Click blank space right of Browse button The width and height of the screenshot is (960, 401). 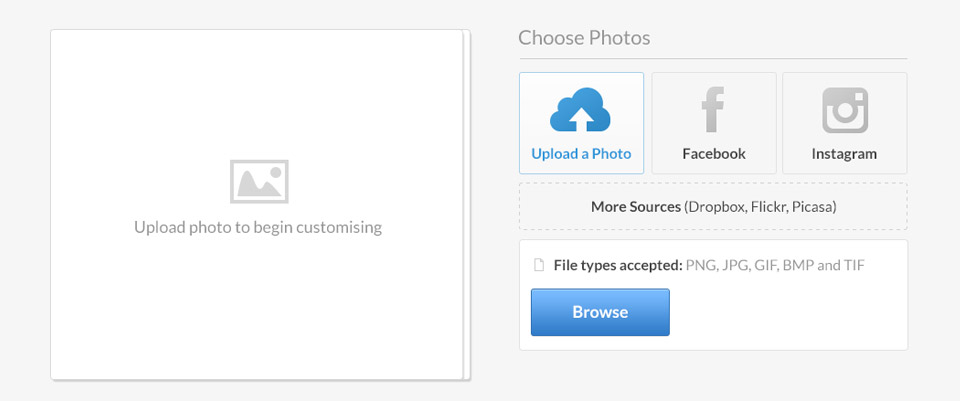790,312
